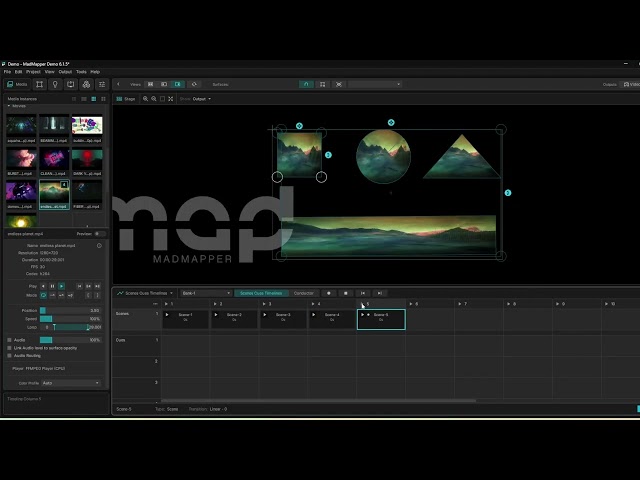Click the record circle button in timeline bar
Screen dimensions: 640x480
tap(329, 293)
